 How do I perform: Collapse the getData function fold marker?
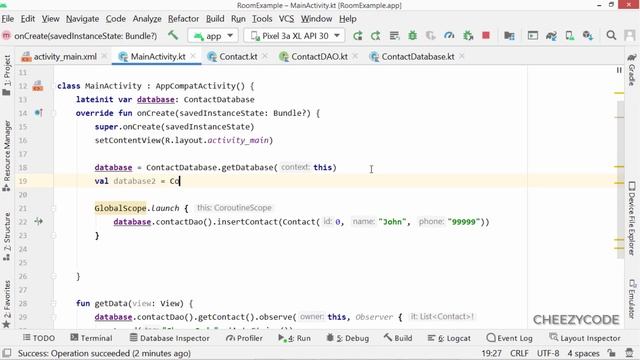(53, 304)
